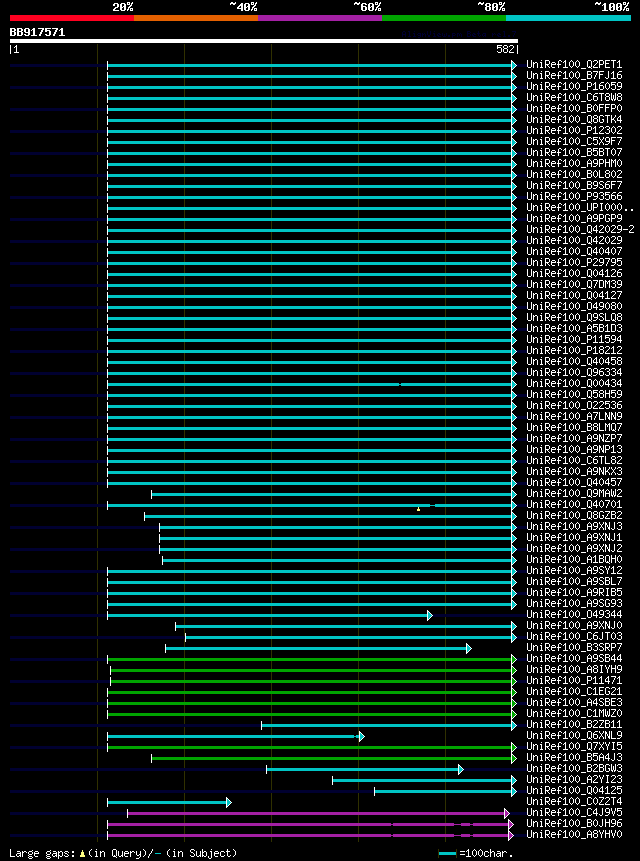This screenshot has height=861, width=640.
Task: Click the green ~80% identity legend segment
Action: pyautogui.click(x=444, y=18)
